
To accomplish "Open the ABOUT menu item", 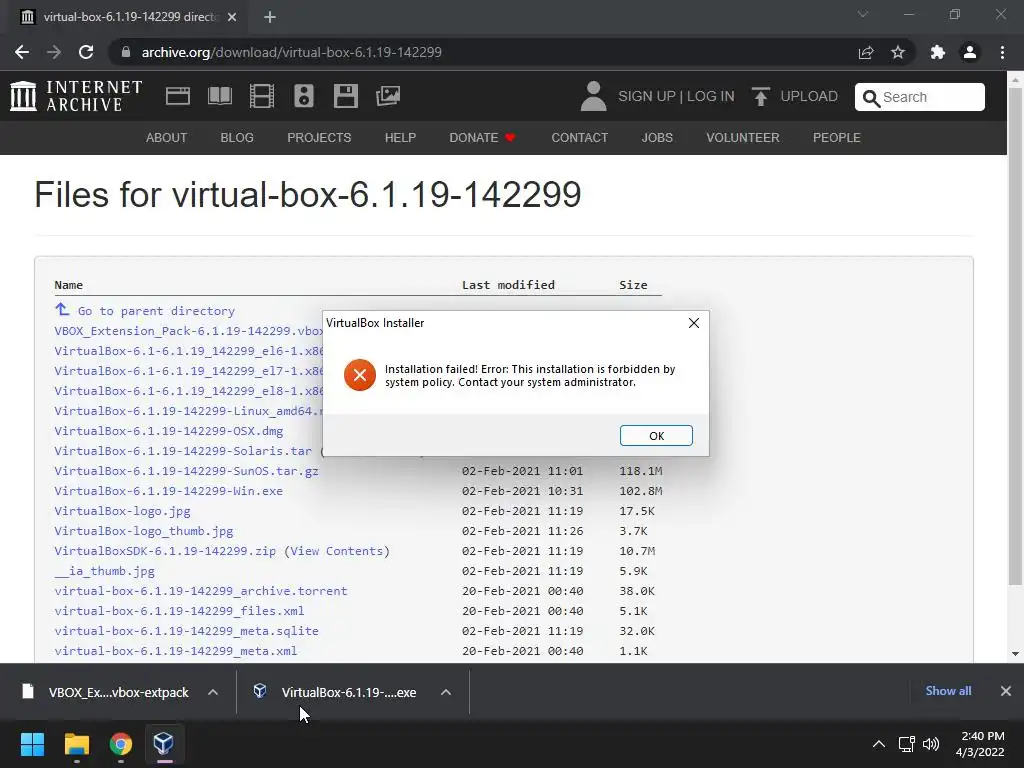I will (x=167, y=138).
